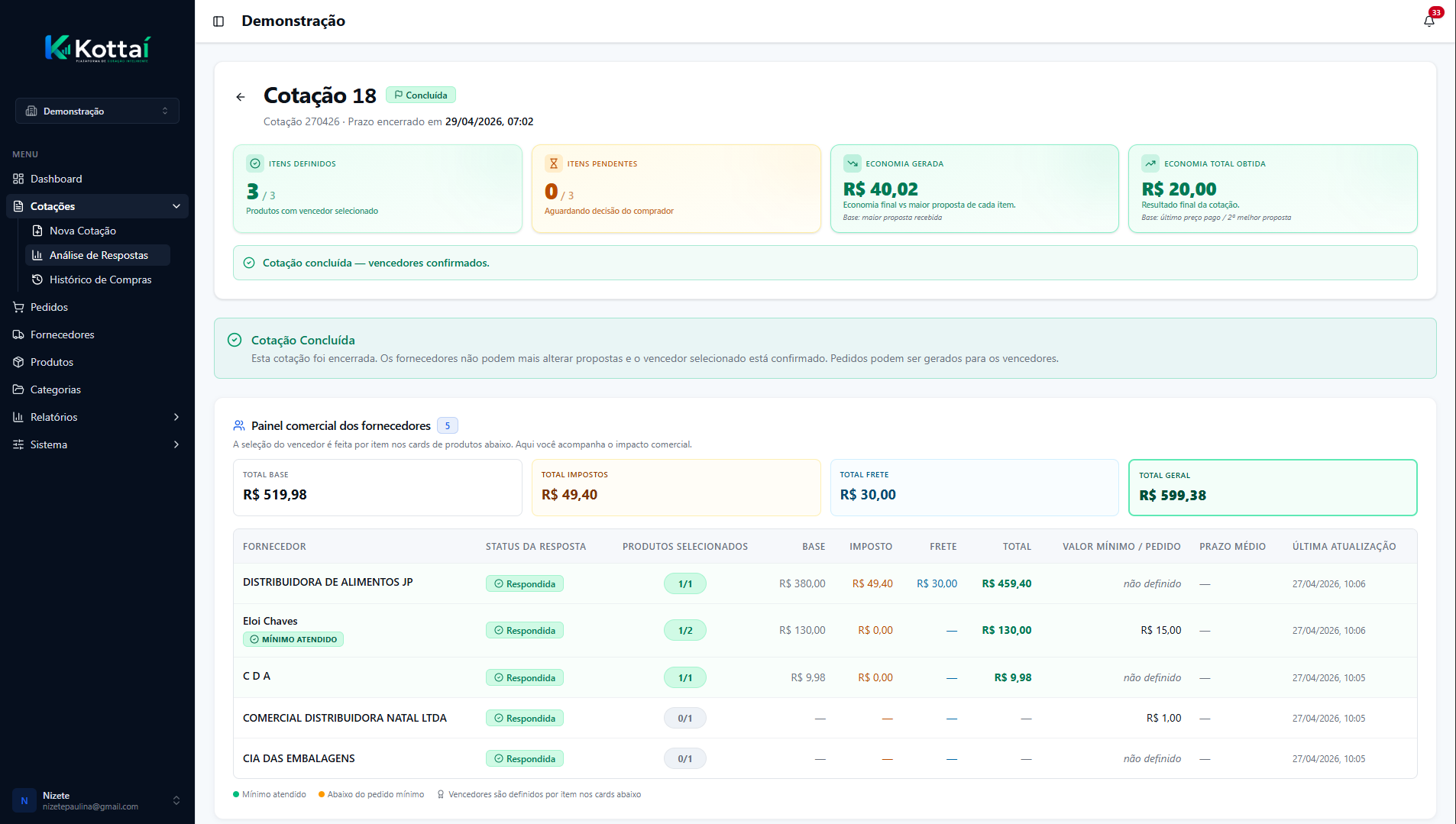1456x824 pixels.
Task: Select Análise de Respostas
Action: pyautogui.click(x=98, y=255)
